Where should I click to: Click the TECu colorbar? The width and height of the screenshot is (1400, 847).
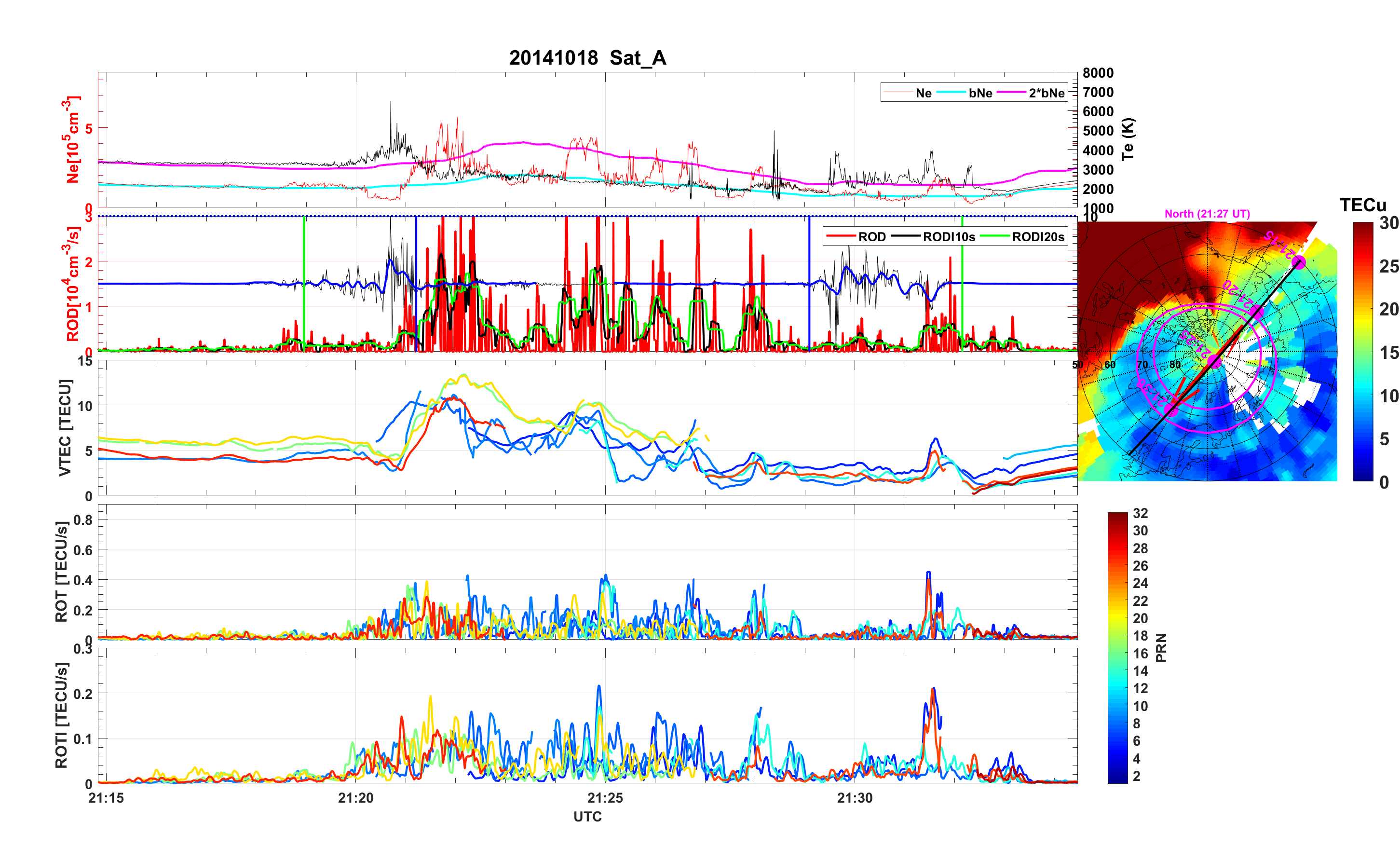click(1363, 351)
